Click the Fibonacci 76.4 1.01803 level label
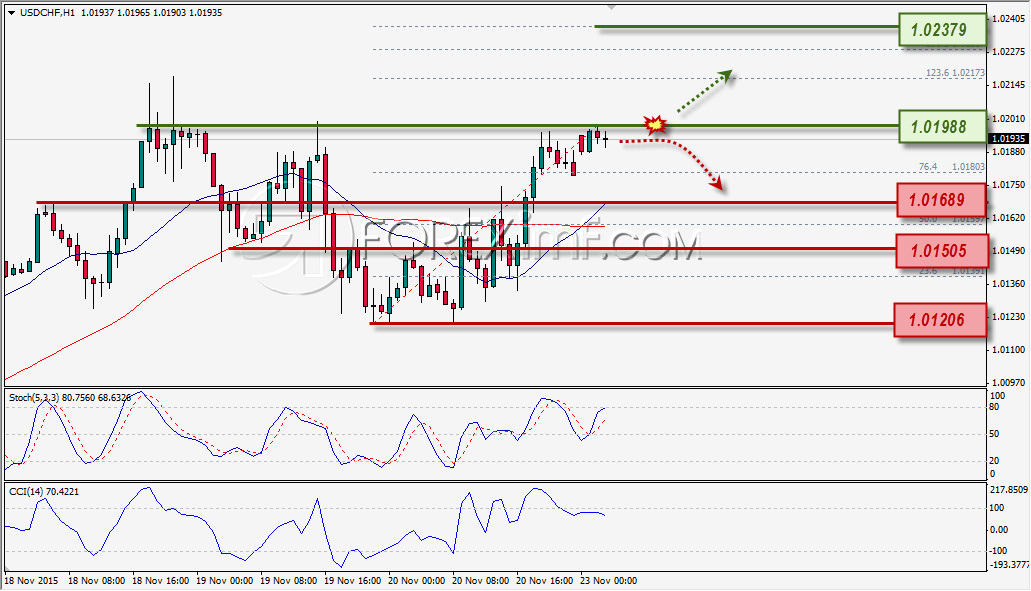Image resolution: width=1031 pixels, height=591 pixels. tap(951, 167)
